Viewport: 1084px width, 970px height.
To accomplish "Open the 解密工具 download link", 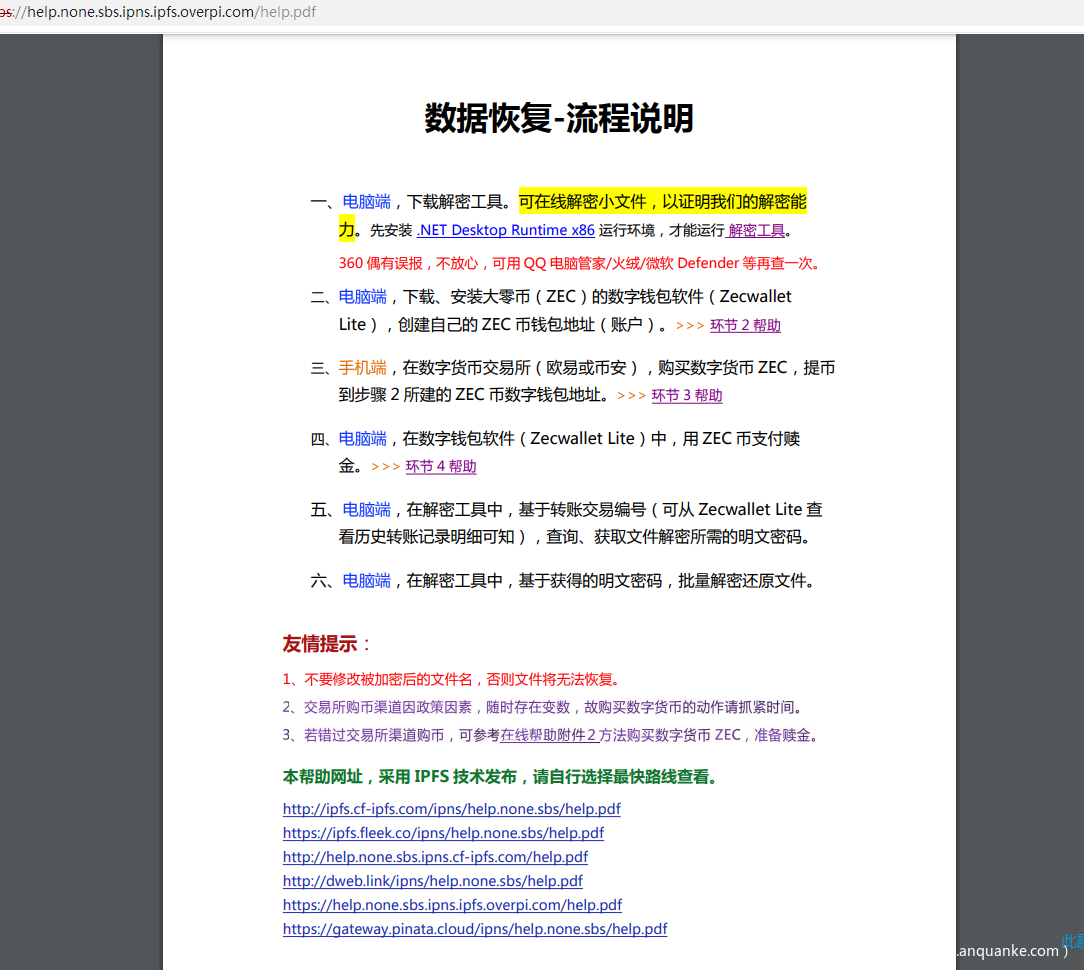I will click(x=756, y=231).
